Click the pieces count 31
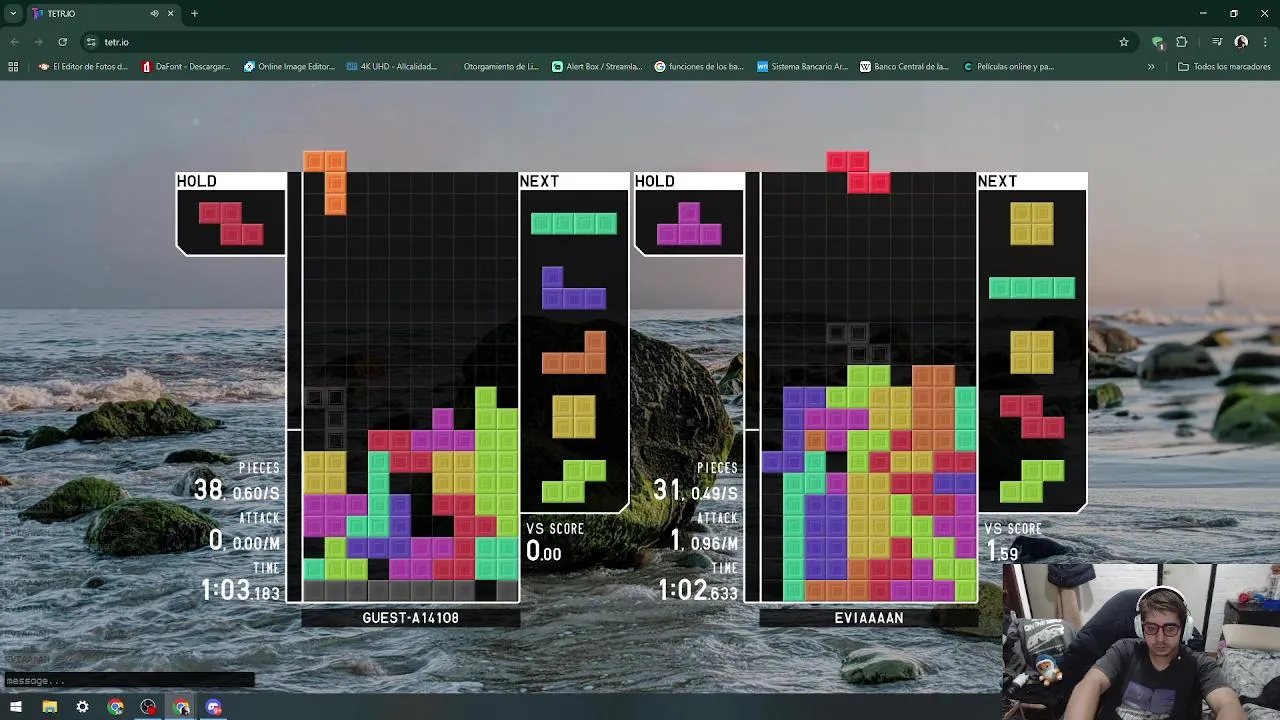This screenshot has width=1280, height=720. (x=666, y=490)
